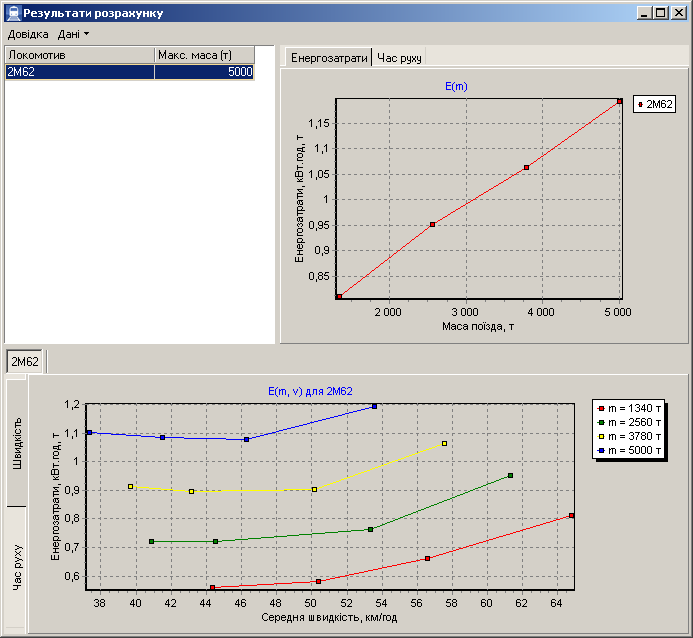Click the train app icon in title bar
The image size is (693, 638).
point(12,13)
